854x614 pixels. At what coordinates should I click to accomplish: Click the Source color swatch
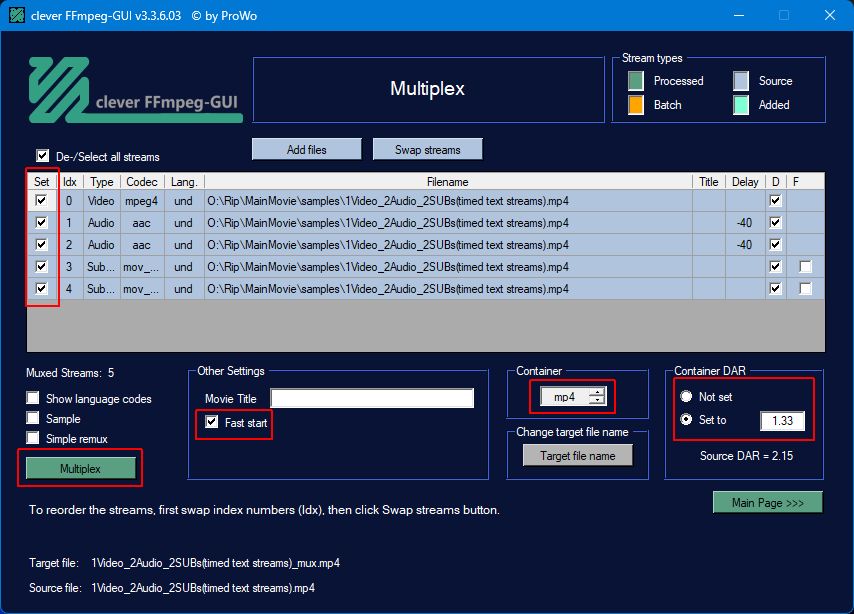tap(741, 81)
